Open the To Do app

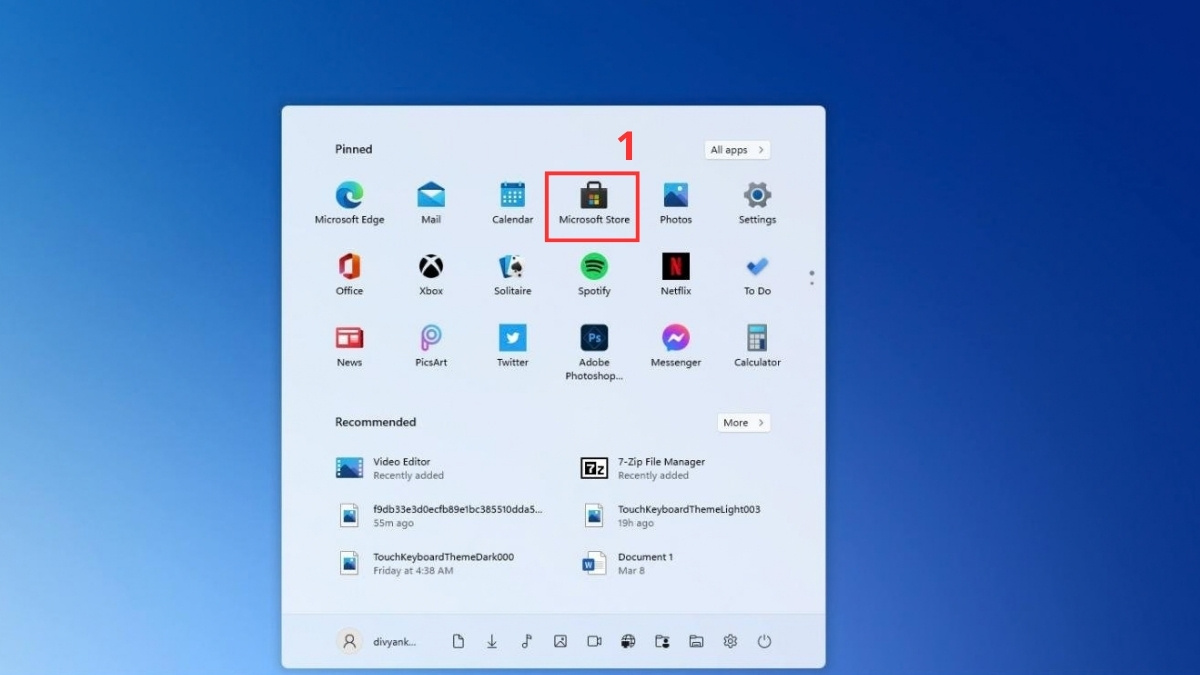point(757,274)
